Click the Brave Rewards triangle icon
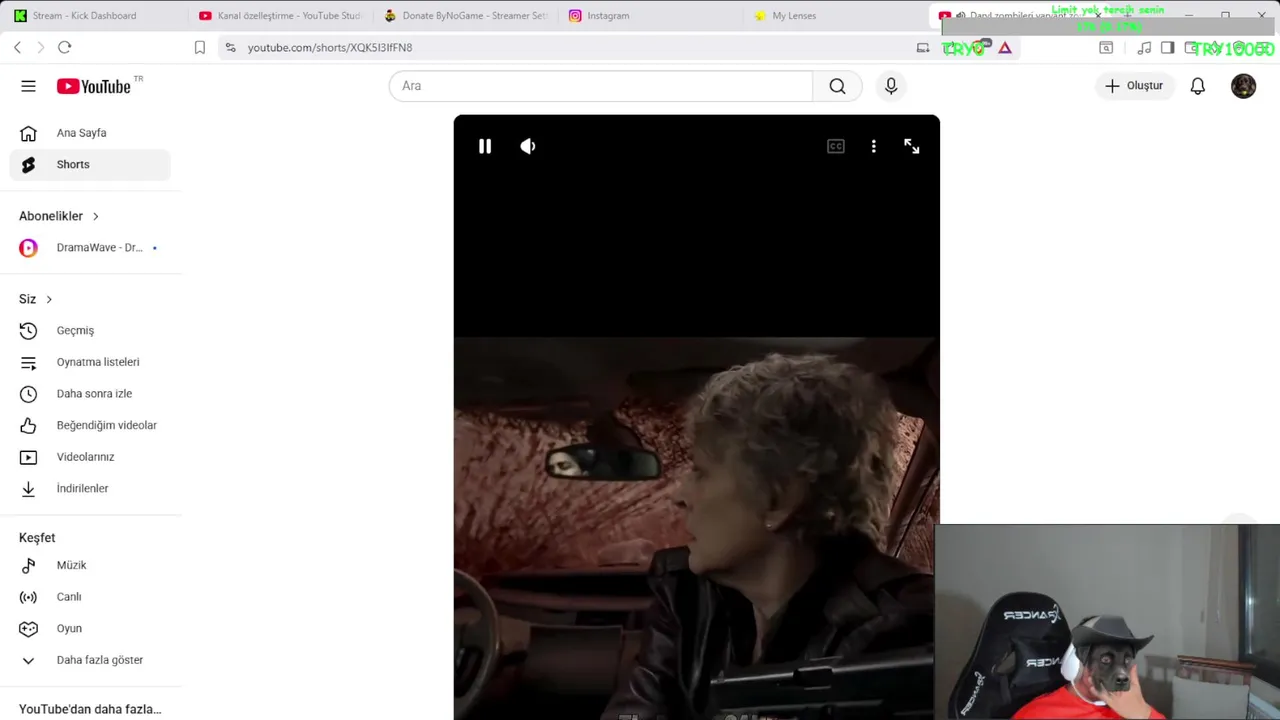Screen dimensions: 1280x720 point(1005,47)
